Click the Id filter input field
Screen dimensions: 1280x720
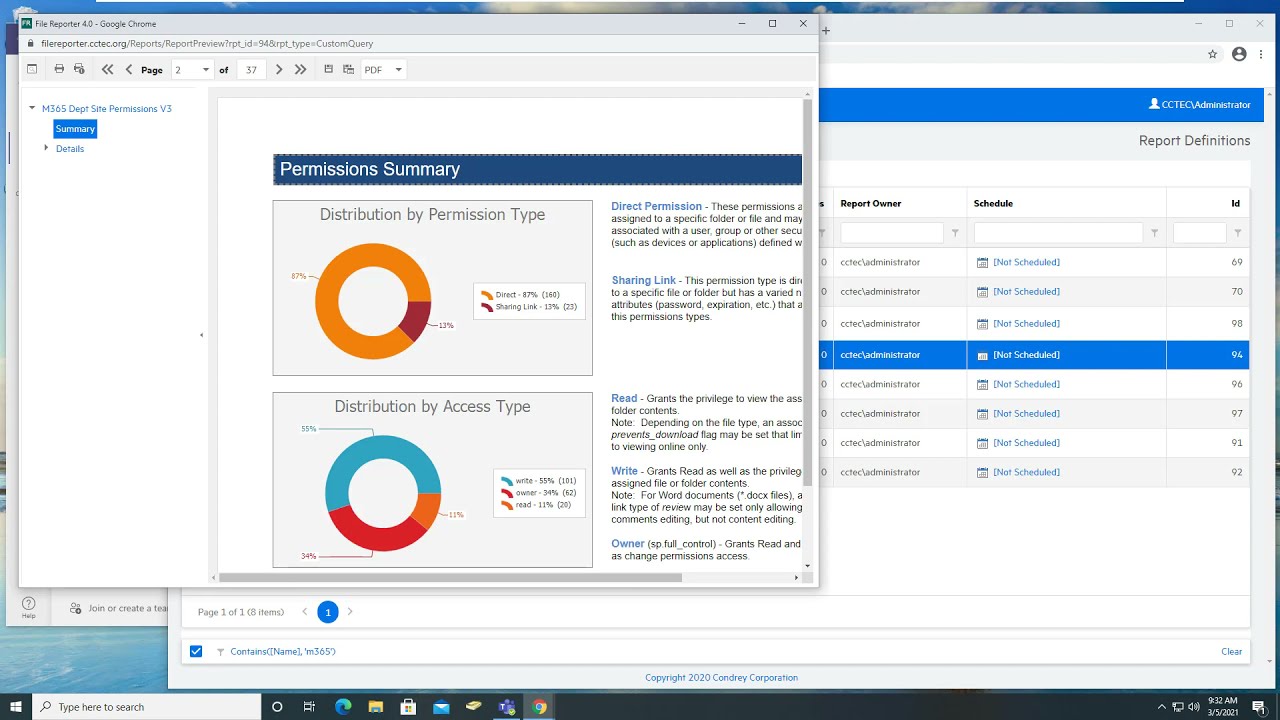[1199, 233]
